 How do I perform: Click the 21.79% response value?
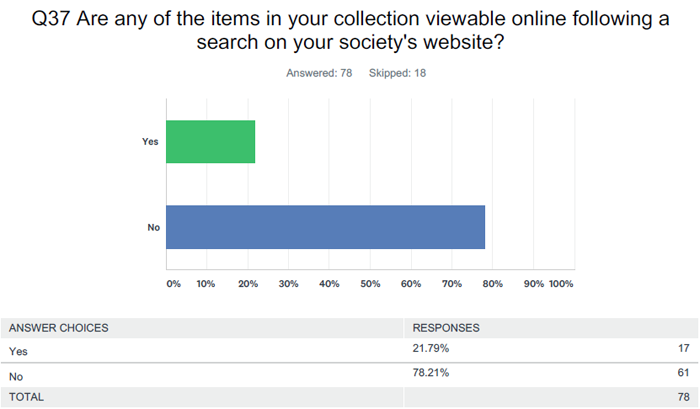(x=430, y=348)
